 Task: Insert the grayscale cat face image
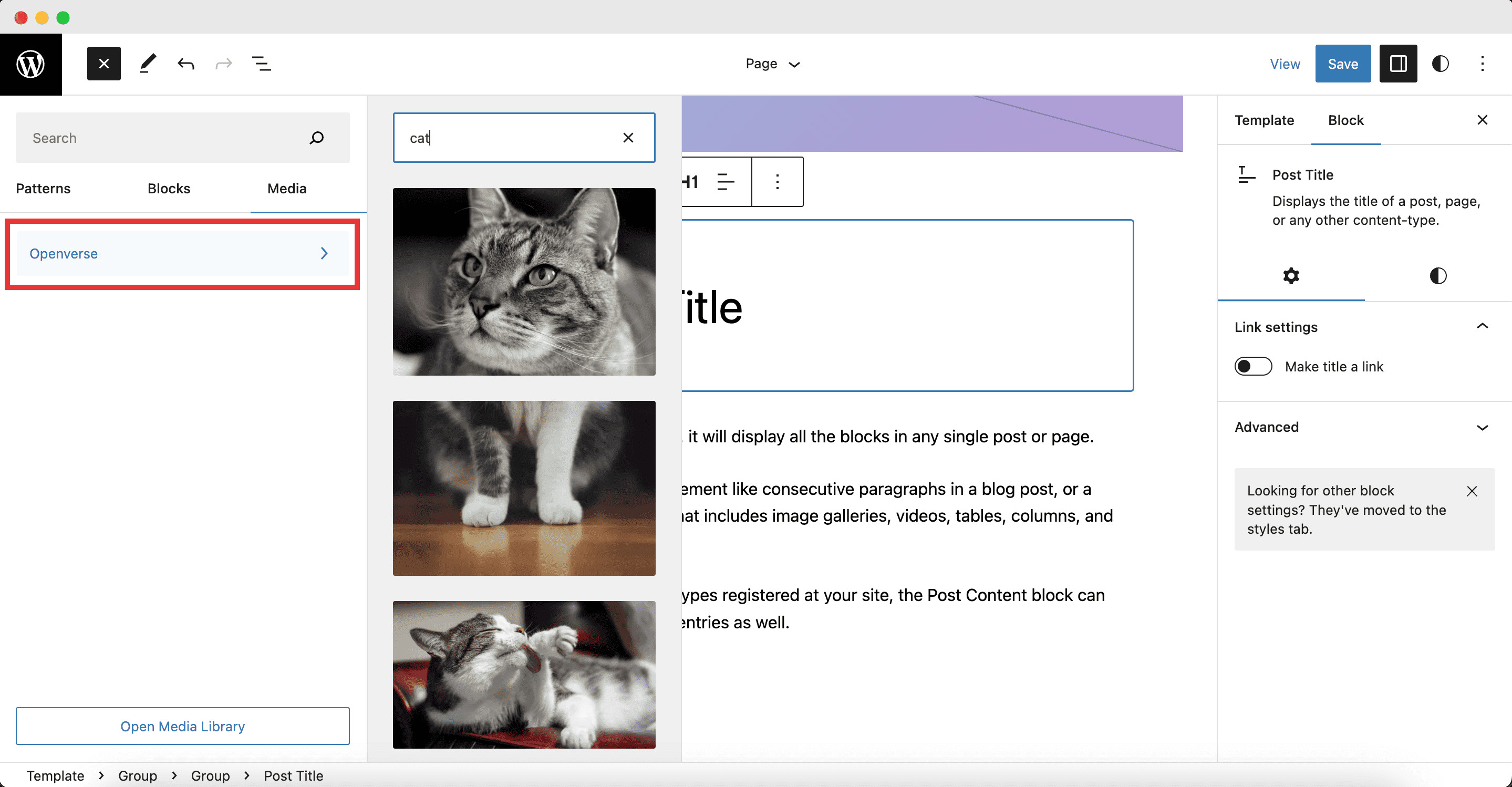(x=524, y=282)
